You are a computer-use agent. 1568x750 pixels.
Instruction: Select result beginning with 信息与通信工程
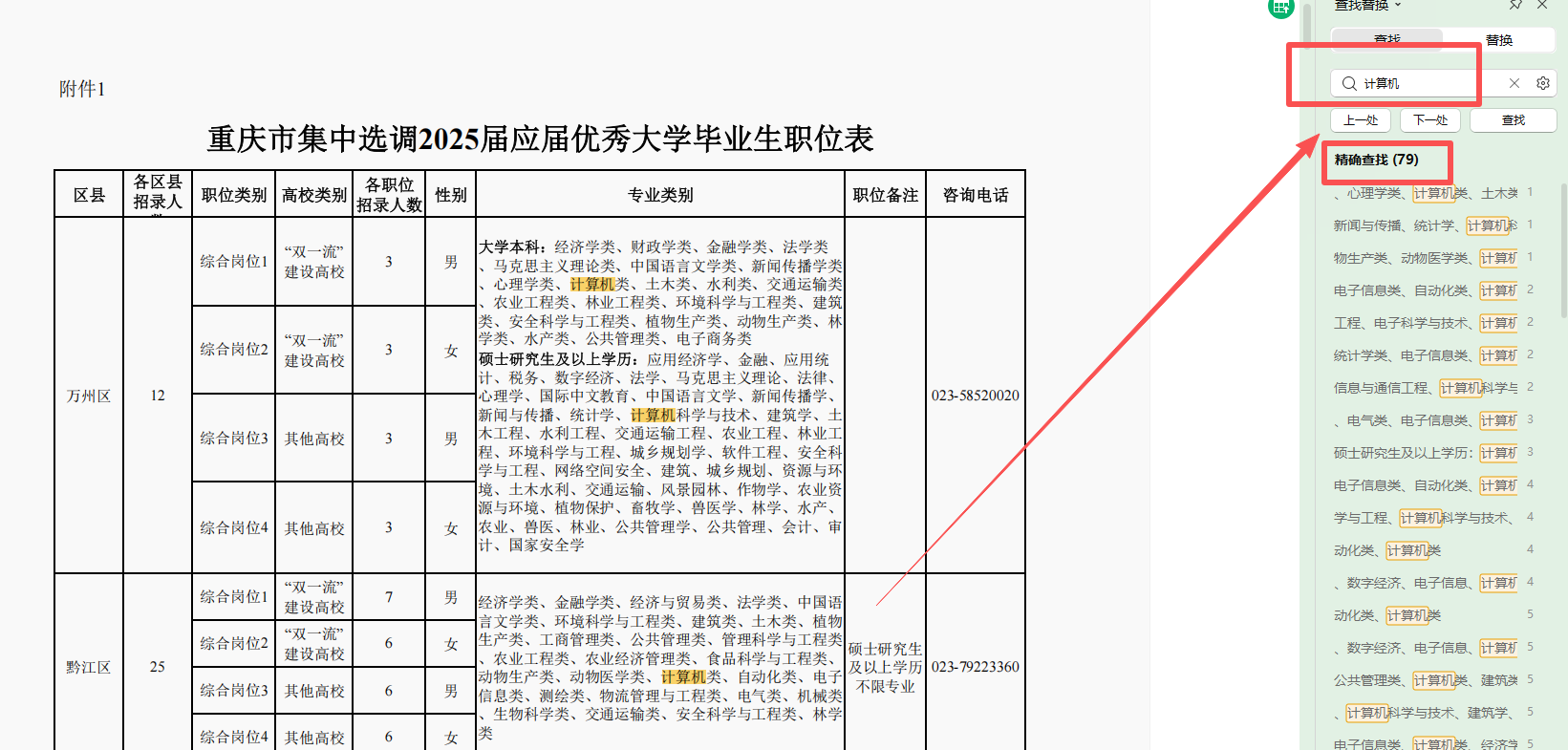pos(1426,388)
